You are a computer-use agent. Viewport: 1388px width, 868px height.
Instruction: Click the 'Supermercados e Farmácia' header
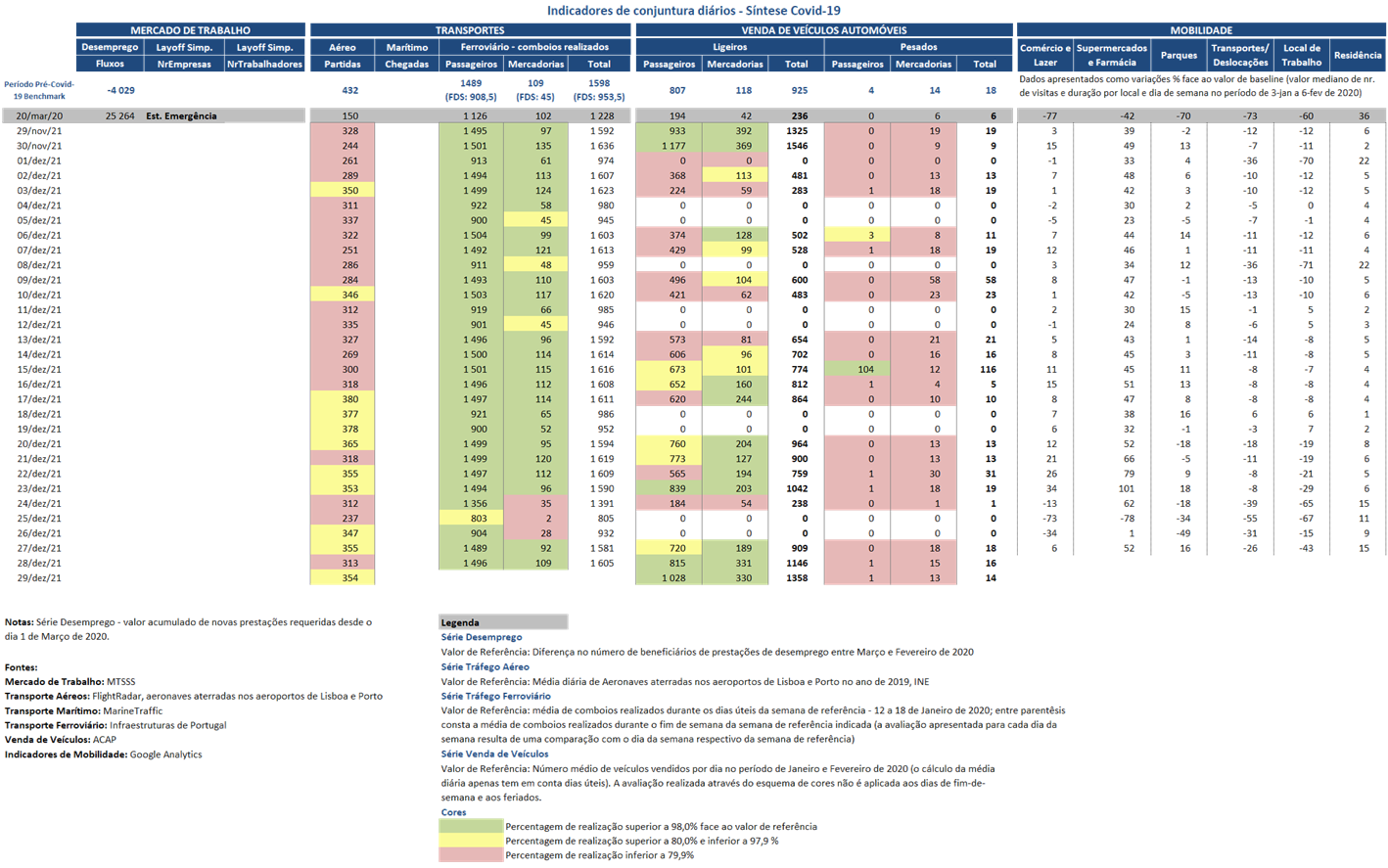click(1112, 55)
